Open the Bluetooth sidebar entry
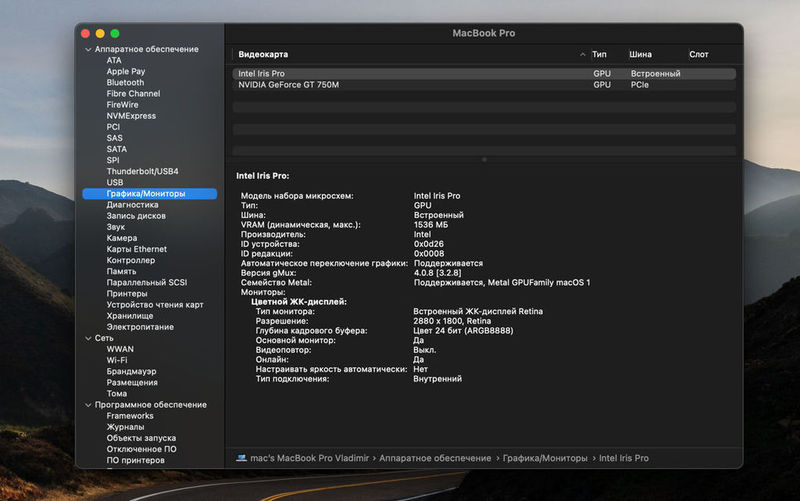This screenshot has height=501, width=800. 125,83
